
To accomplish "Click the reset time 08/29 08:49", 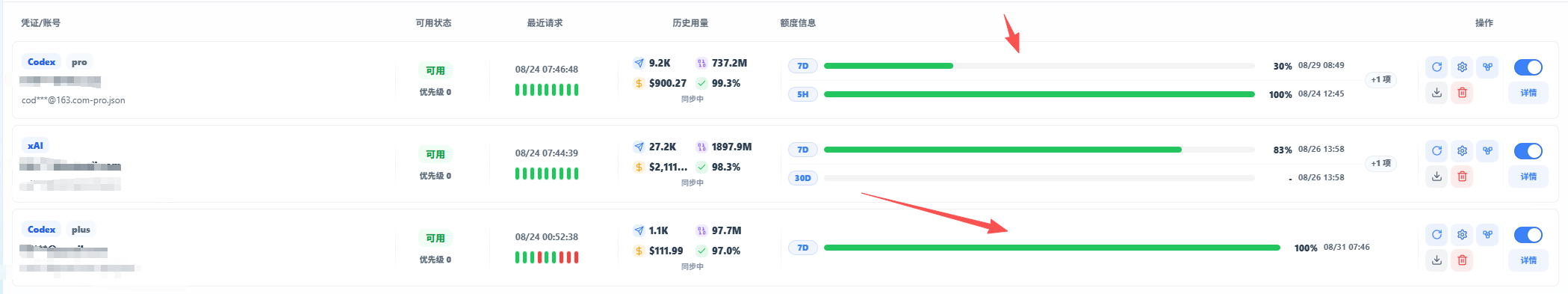I will (x=1321, y=65).
